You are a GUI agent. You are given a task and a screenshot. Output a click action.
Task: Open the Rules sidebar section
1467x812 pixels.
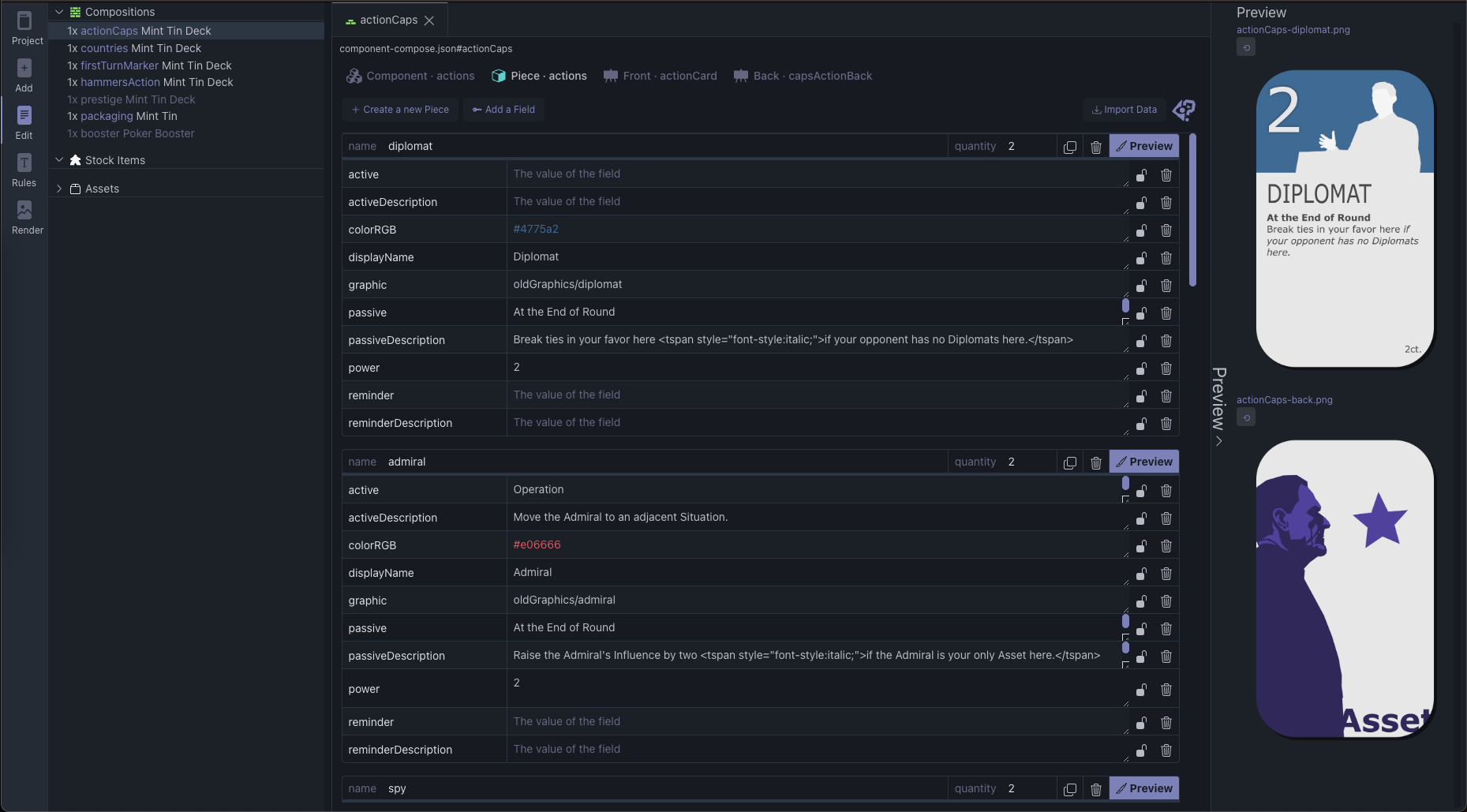24,170
